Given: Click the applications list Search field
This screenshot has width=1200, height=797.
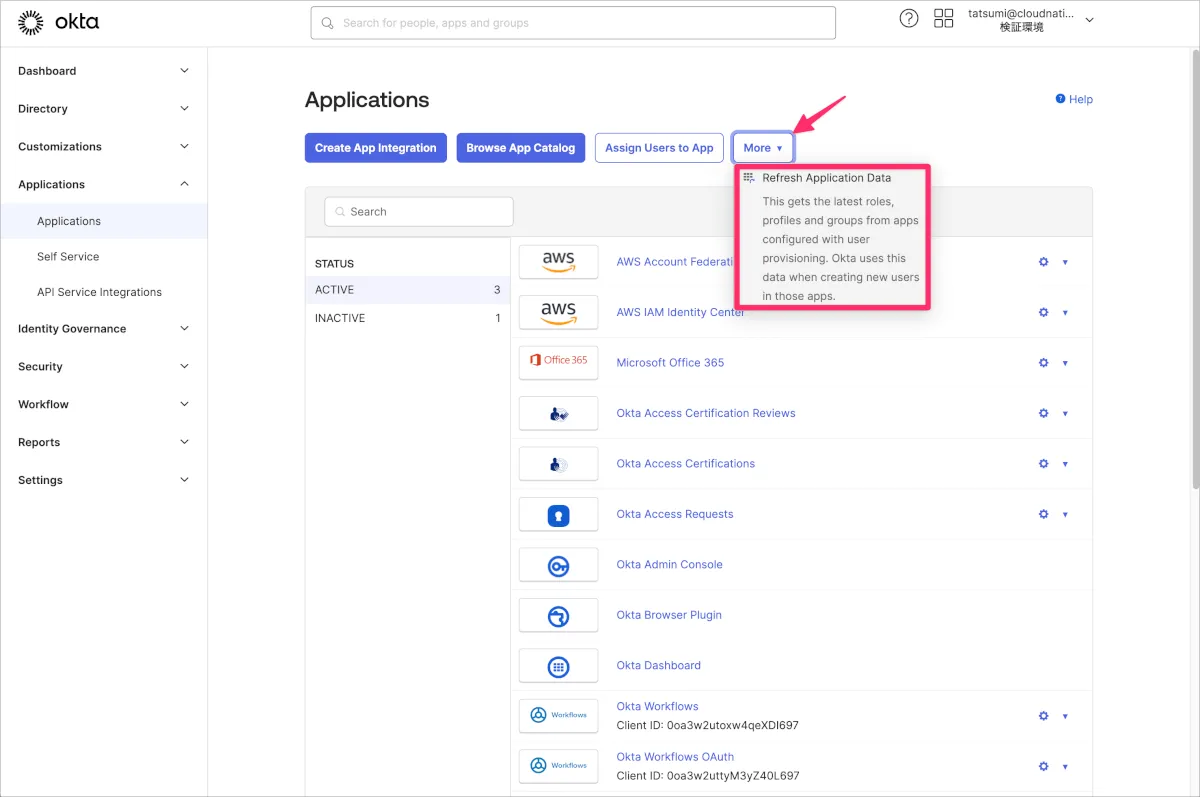Looking at the screenshot, I should 419,212.
